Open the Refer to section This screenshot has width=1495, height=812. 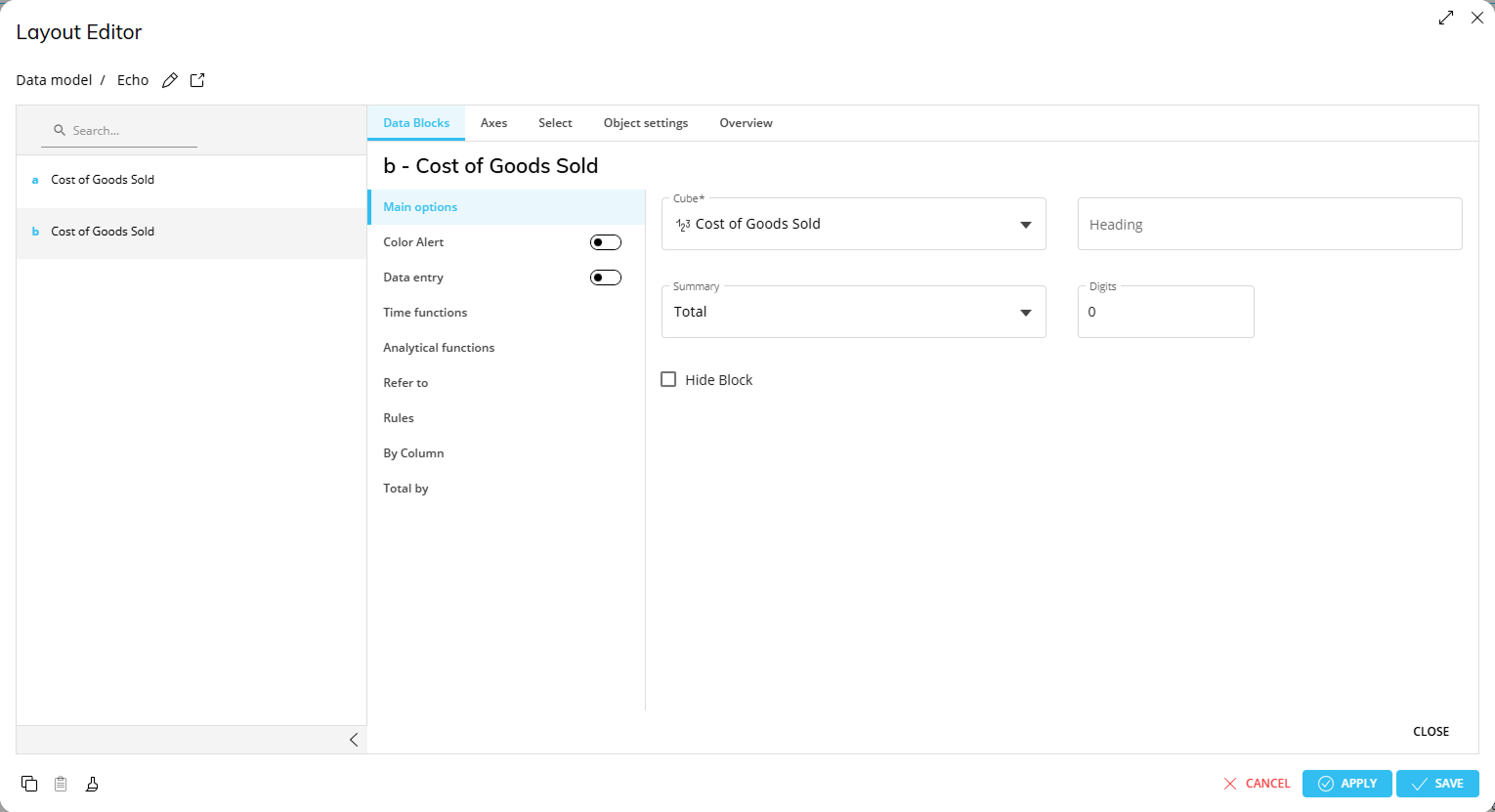506,383
